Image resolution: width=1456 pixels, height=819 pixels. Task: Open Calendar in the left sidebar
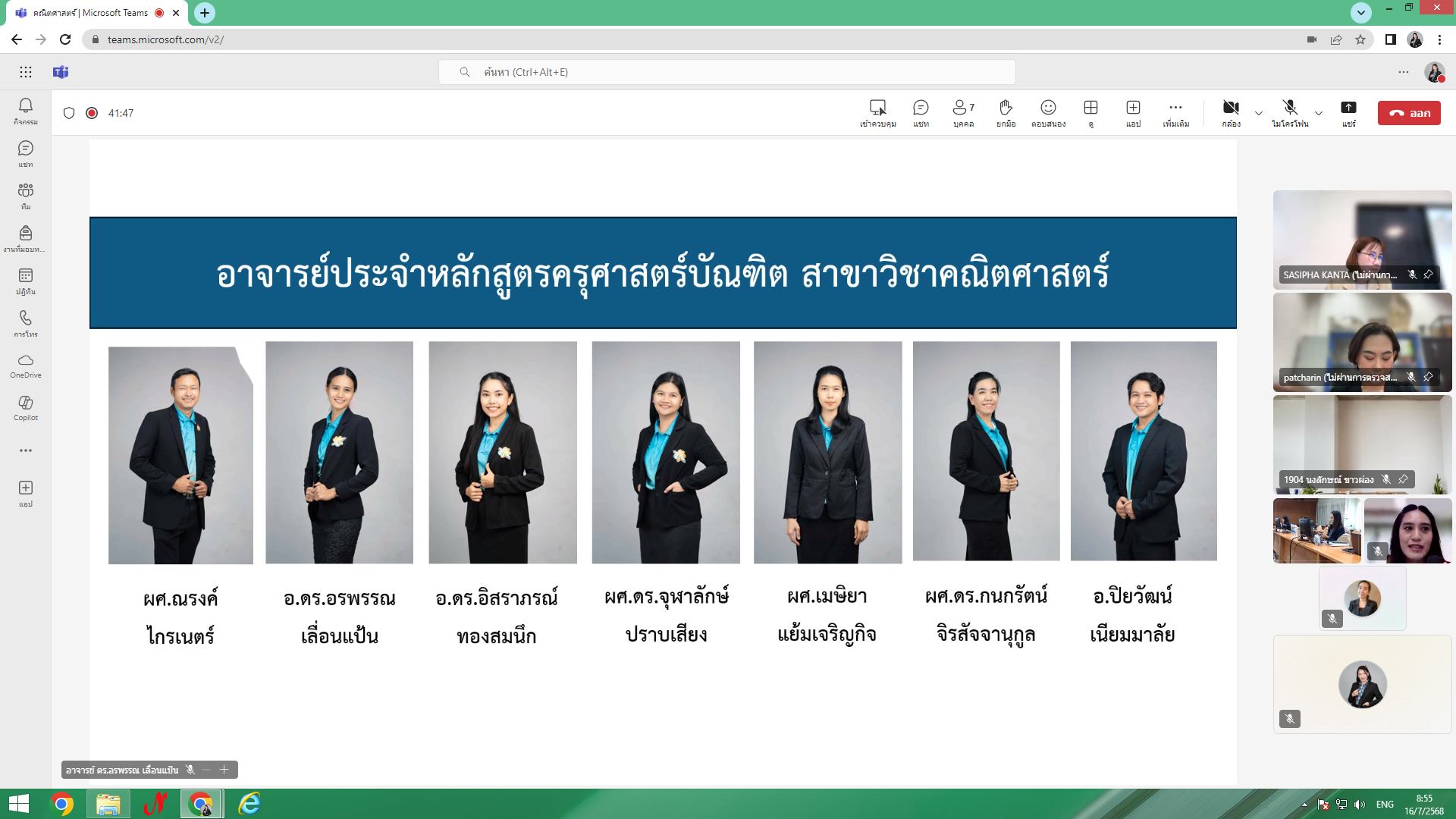[x=26, y=281]
